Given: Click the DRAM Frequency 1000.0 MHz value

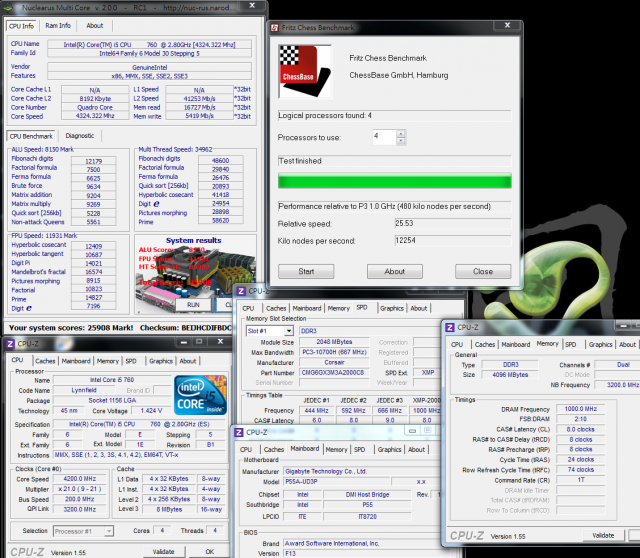Looking at the screenshot, I should click(x=580, y=409).
